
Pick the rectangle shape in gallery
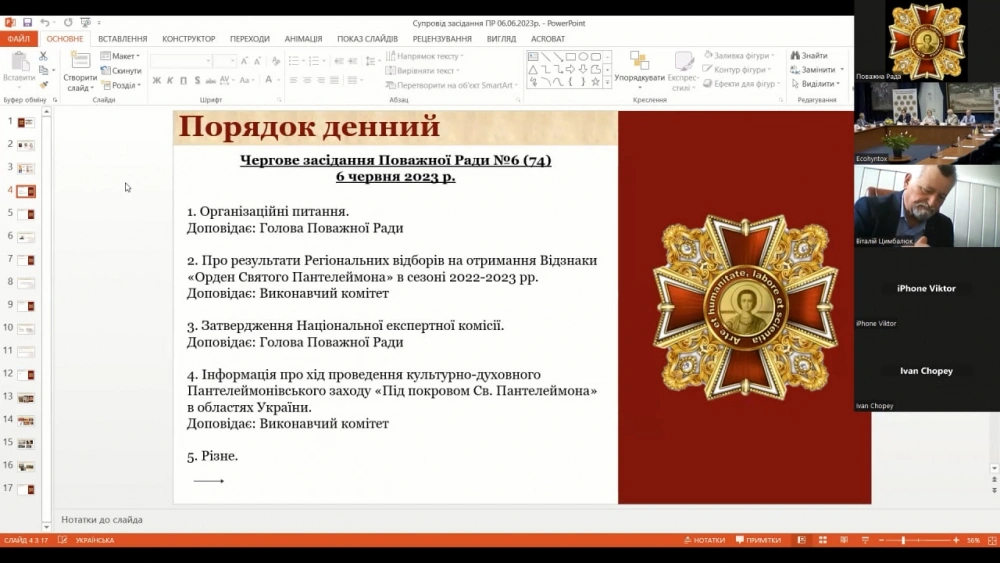click(571, 56)
